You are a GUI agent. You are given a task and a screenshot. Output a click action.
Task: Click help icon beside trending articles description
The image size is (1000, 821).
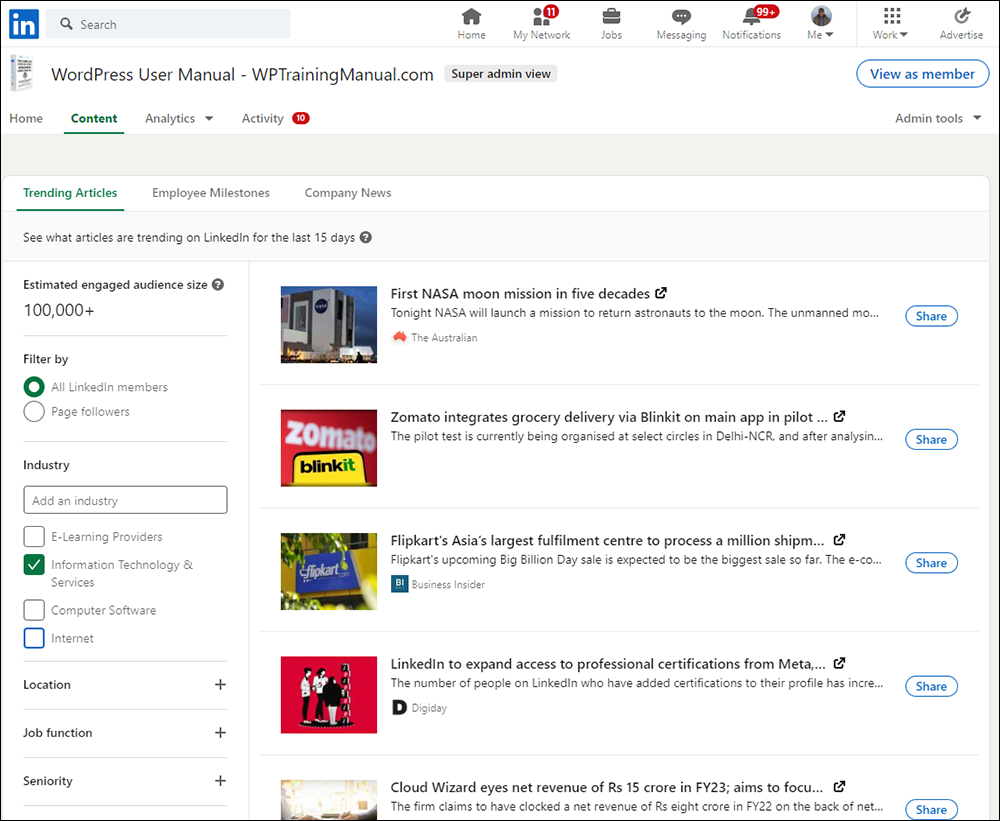[365, 237]
